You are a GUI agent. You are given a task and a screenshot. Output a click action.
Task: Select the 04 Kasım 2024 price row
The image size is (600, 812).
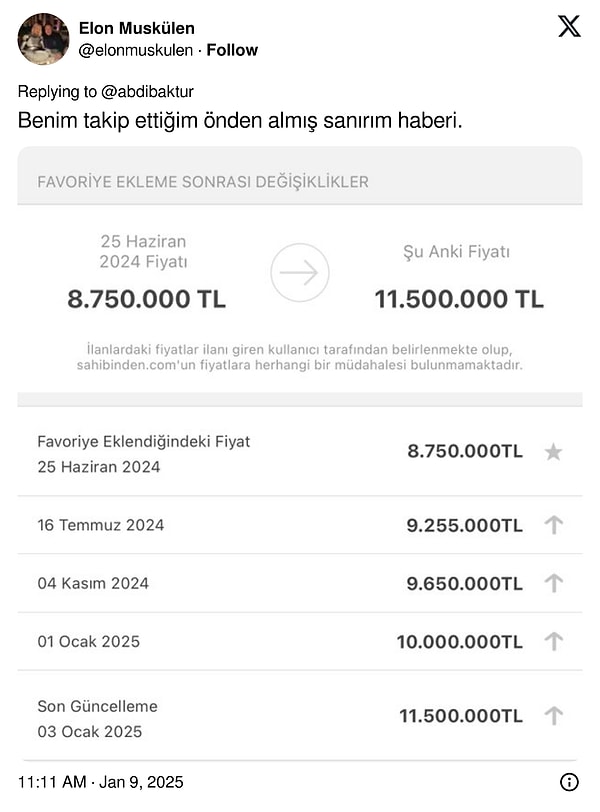click(300, 583)
